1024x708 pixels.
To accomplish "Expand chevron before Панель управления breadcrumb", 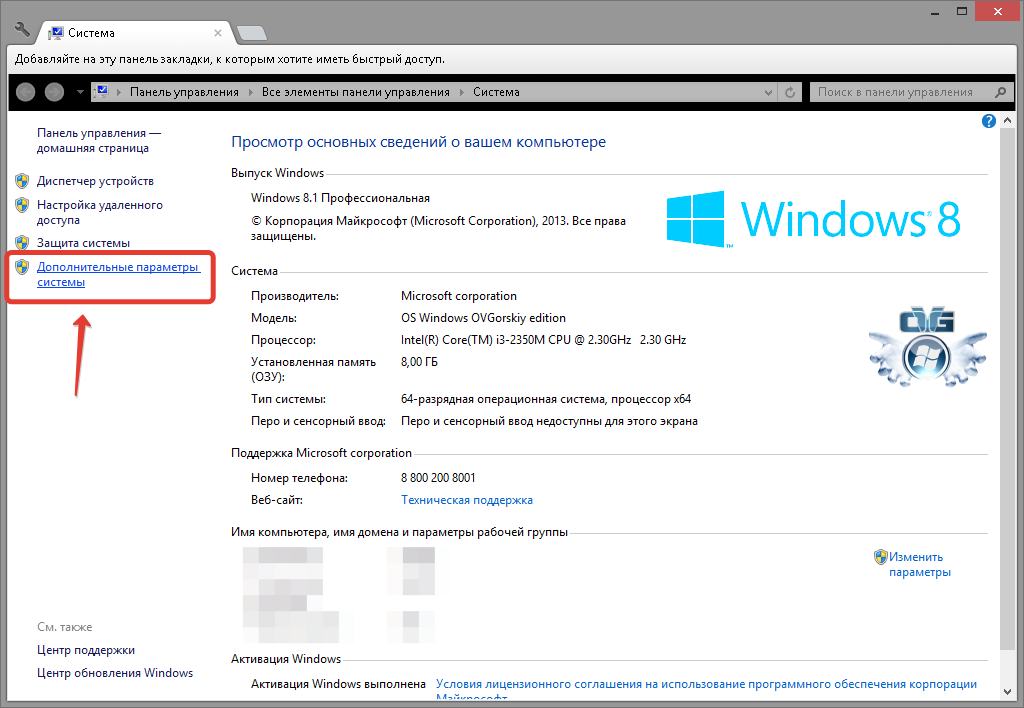I will [119, 92].
